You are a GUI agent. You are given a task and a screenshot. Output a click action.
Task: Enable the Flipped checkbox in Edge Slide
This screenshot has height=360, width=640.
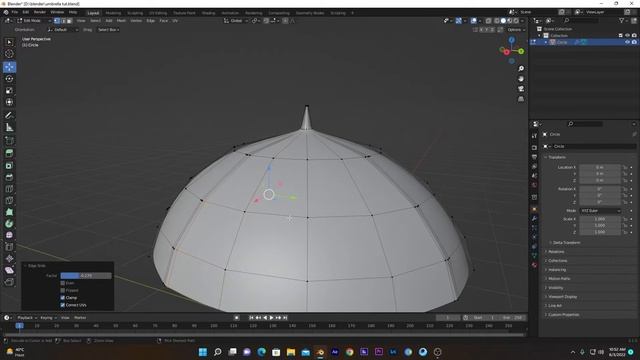tap(62, 290)
